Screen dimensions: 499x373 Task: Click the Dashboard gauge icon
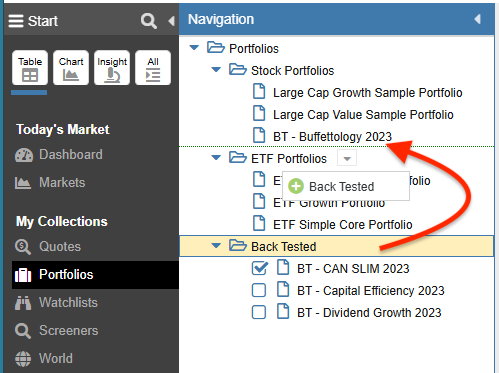(24, 155)
